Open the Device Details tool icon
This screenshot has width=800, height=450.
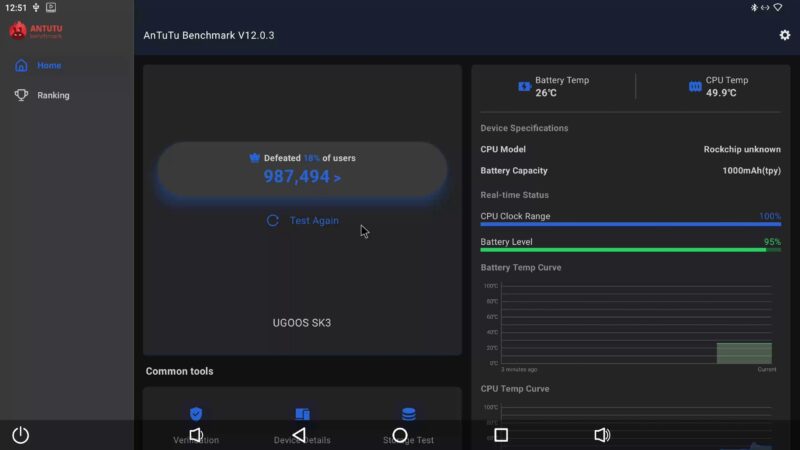pyautogui.click(x=303, y=413)
